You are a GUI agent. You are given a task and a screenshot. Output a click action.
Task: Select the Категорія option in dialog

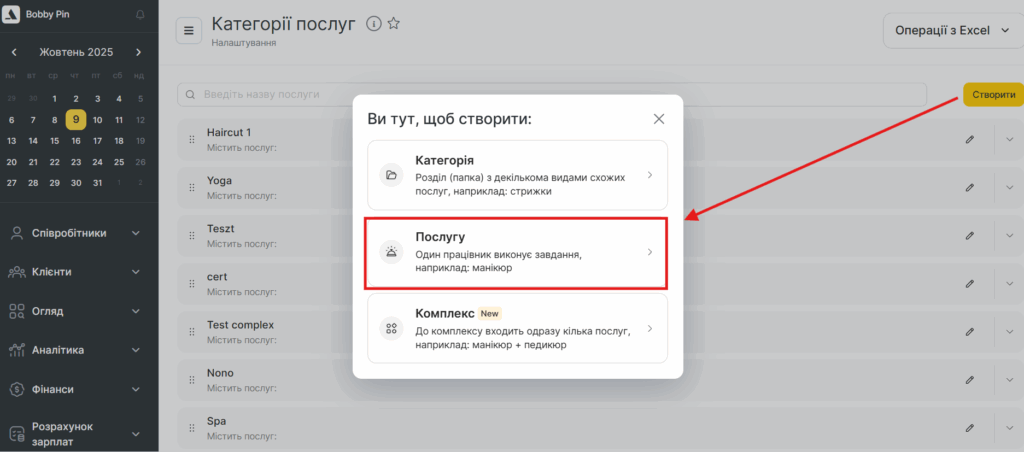(517, 175)
